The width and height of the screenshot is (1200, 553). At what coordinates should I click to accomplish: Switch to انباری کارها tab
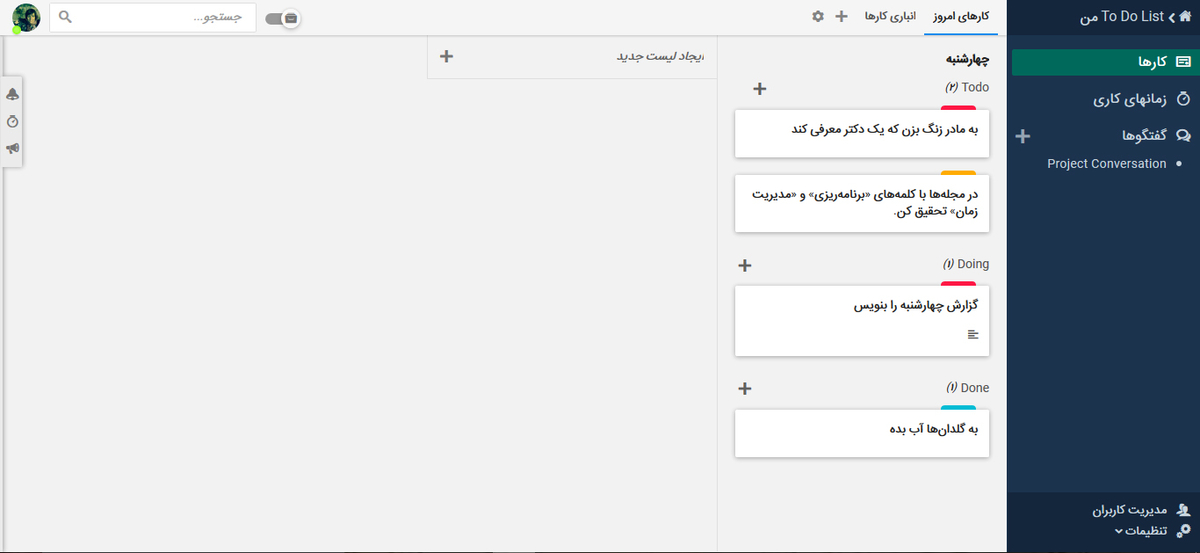889,17
